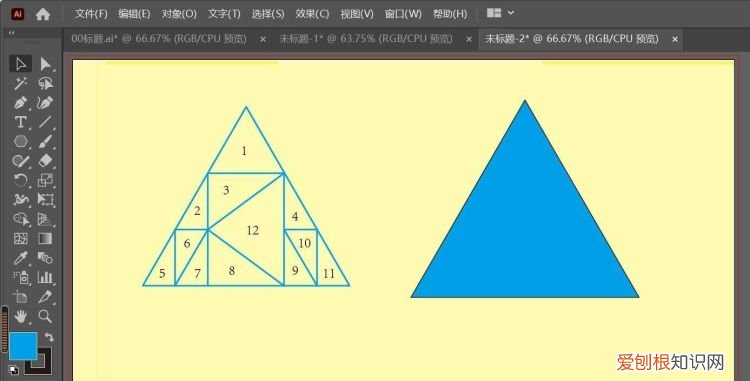
Task: Pick the Hand tool
Action: click(21, 316)
